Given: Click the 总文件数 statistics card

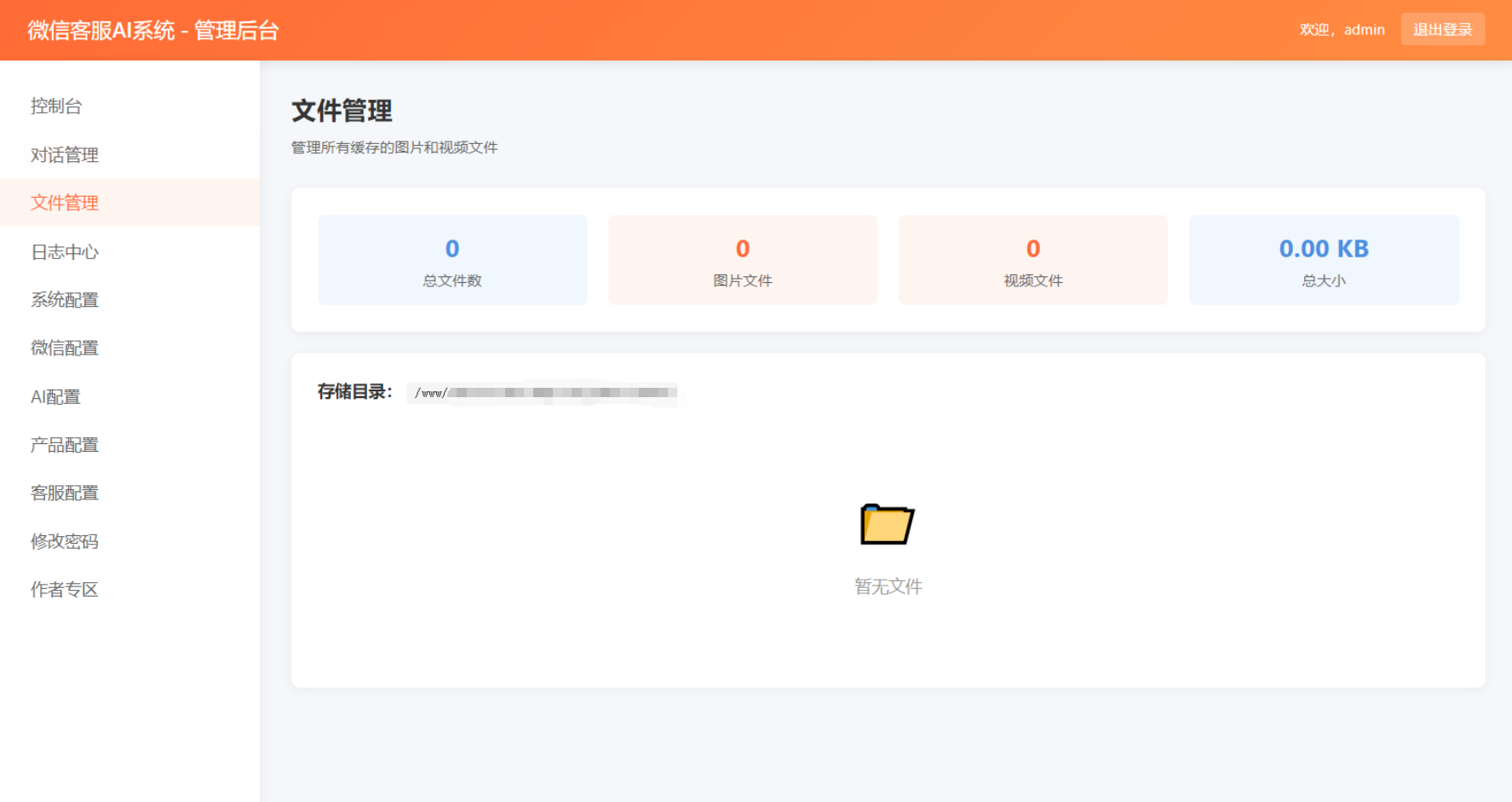Looking at the screenshot, I should (452, 260).
